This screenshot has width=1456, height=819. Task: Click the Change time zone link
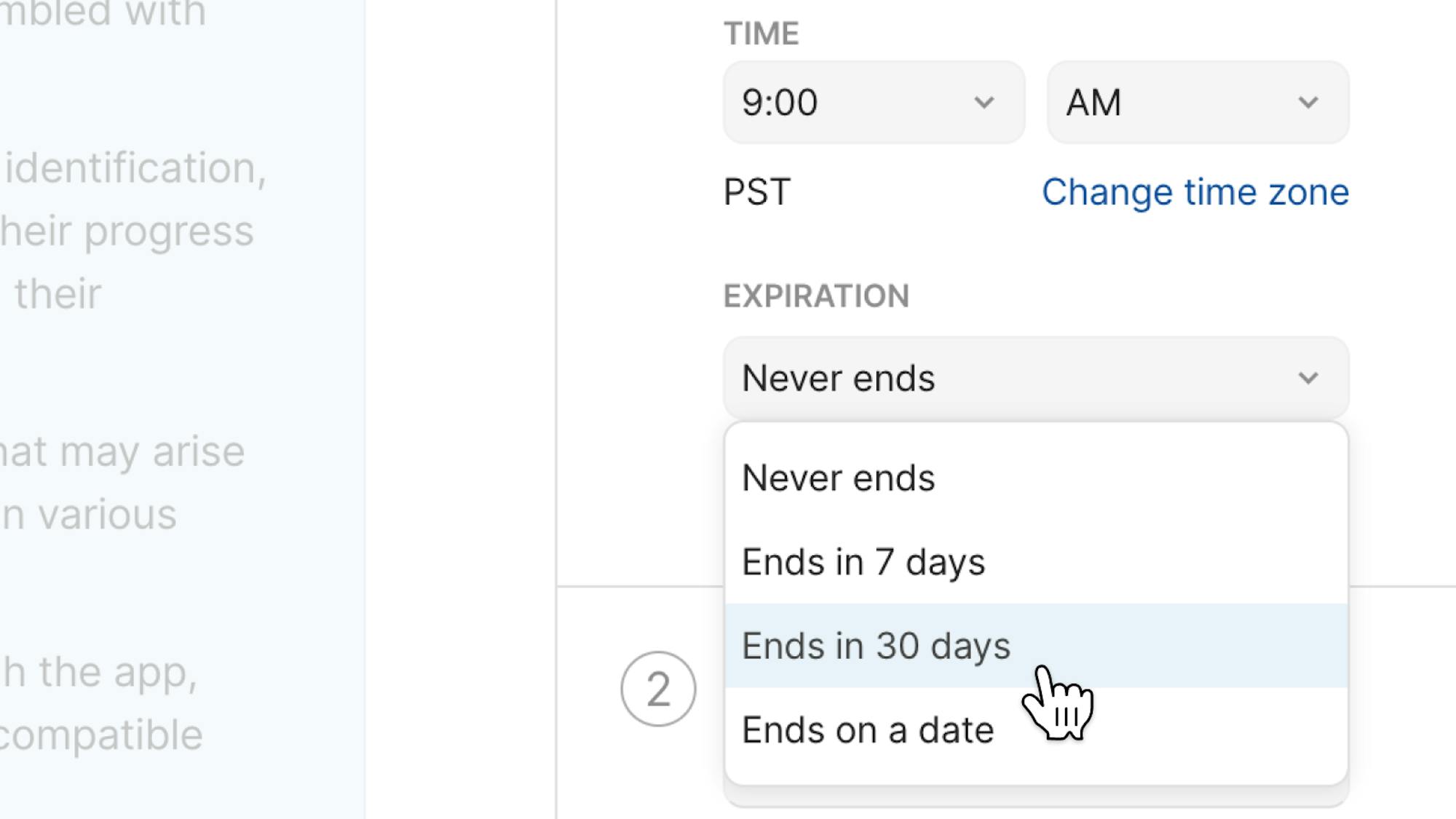pyautogui.click(x=1195, y=192)
